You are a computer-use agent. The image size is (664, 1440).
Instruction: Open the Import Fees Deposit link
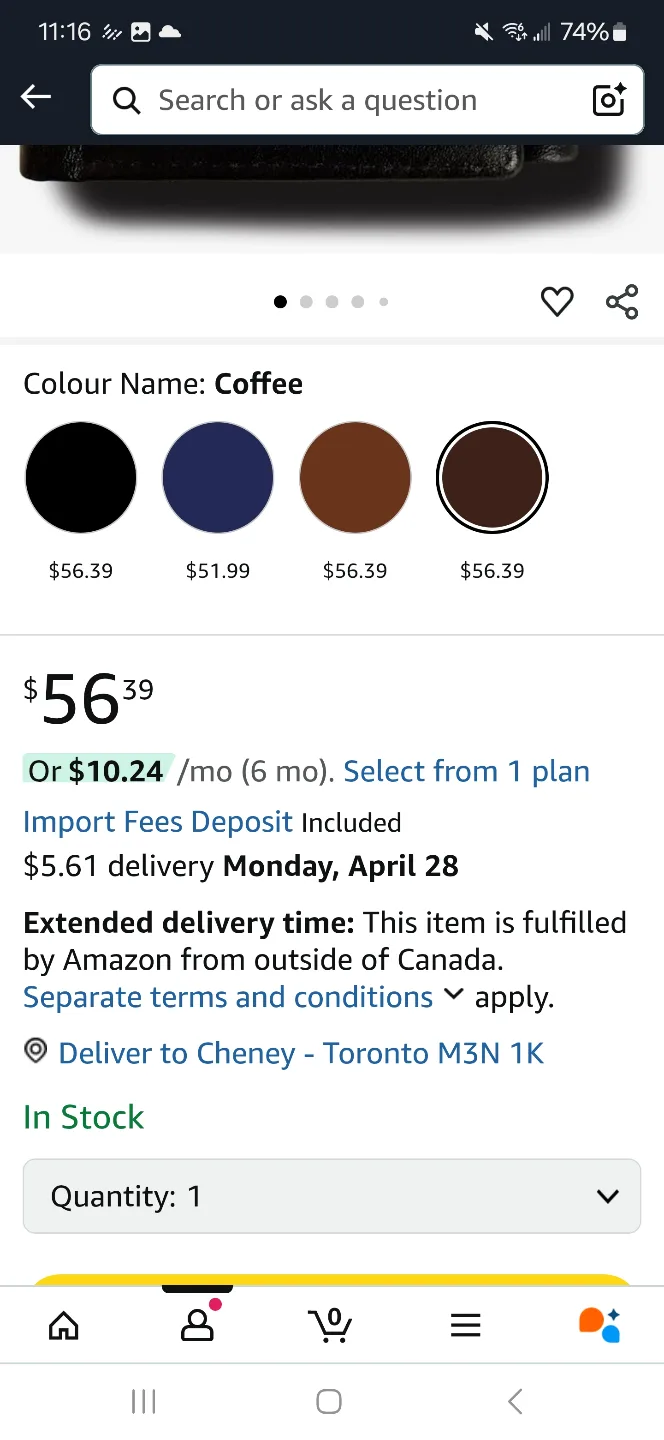[x=158, y=822]
